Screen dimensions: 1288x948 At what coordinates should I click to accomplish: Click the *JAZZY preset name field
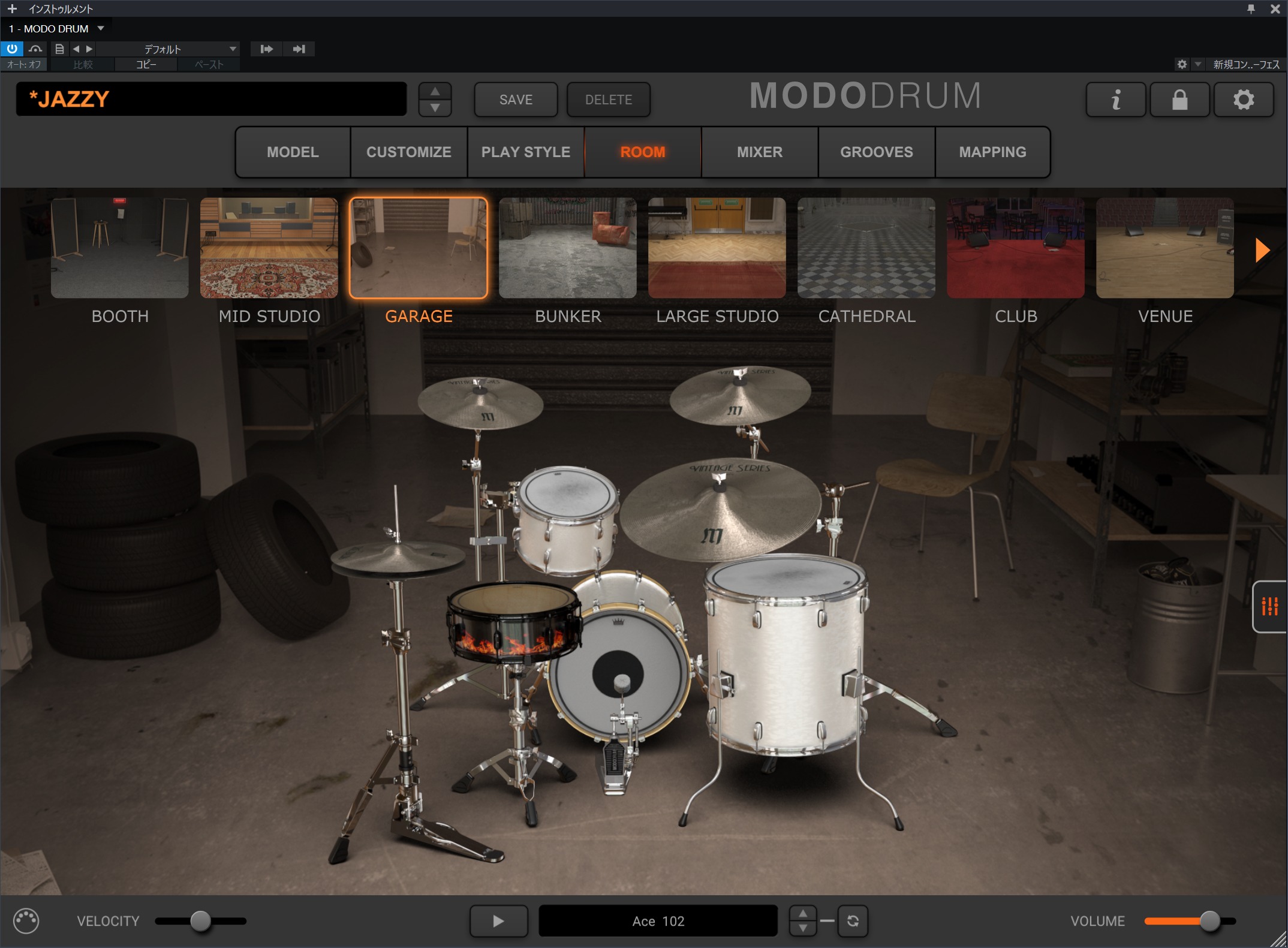[x=211, y=99]
